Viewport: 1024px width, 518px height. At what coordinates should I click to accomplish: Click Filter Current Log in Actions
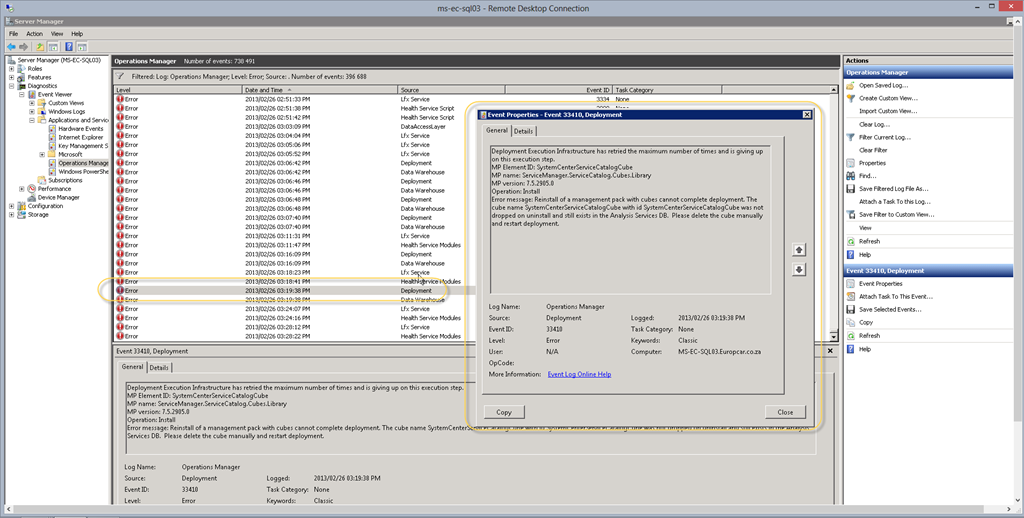[x=884, y=137]
